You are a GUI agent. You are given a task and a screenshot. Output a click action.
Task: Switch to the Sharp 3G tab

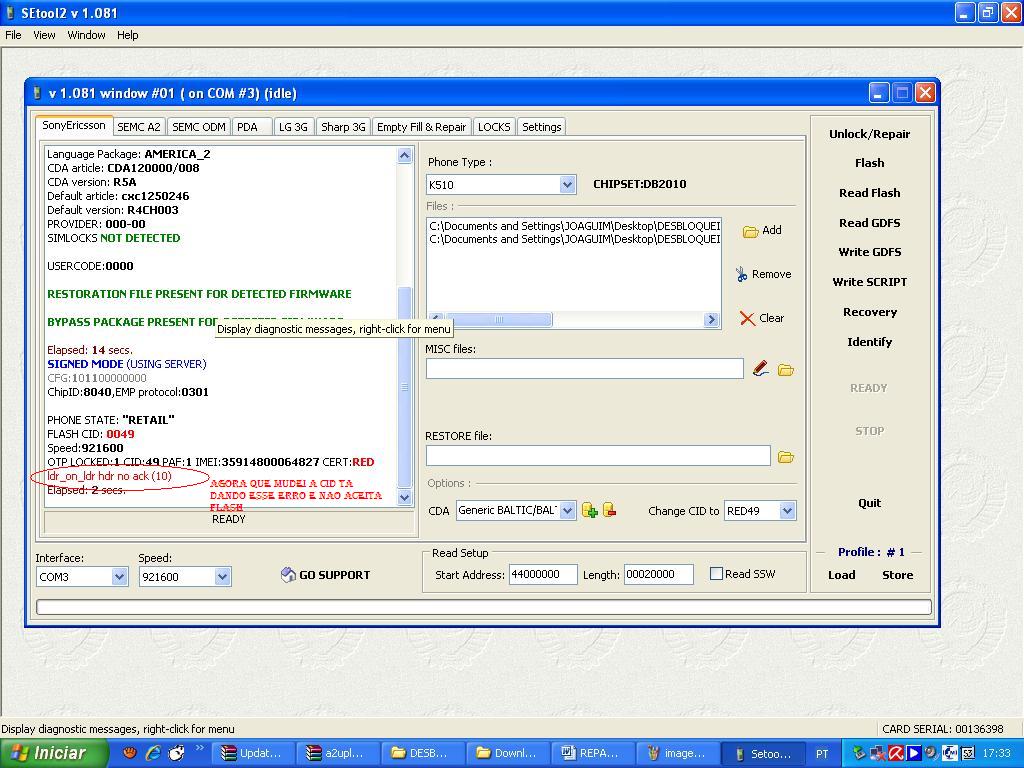pos(343,127)
